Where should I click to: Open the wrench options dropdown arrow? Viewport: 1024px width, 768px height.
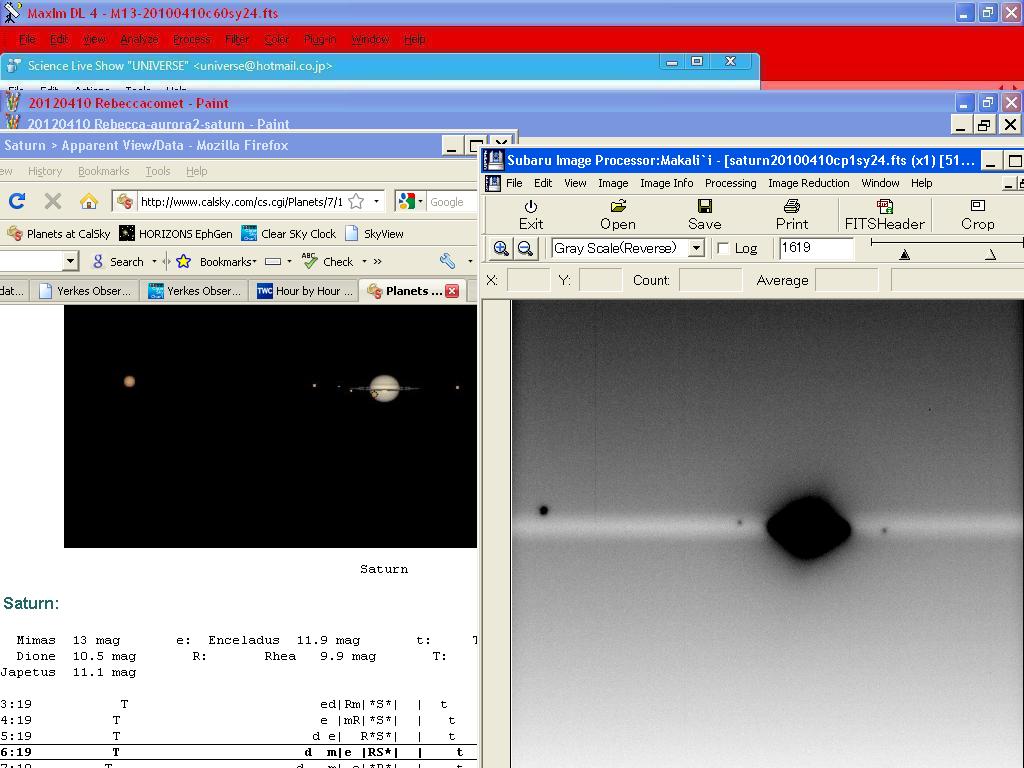pos(470,261)
